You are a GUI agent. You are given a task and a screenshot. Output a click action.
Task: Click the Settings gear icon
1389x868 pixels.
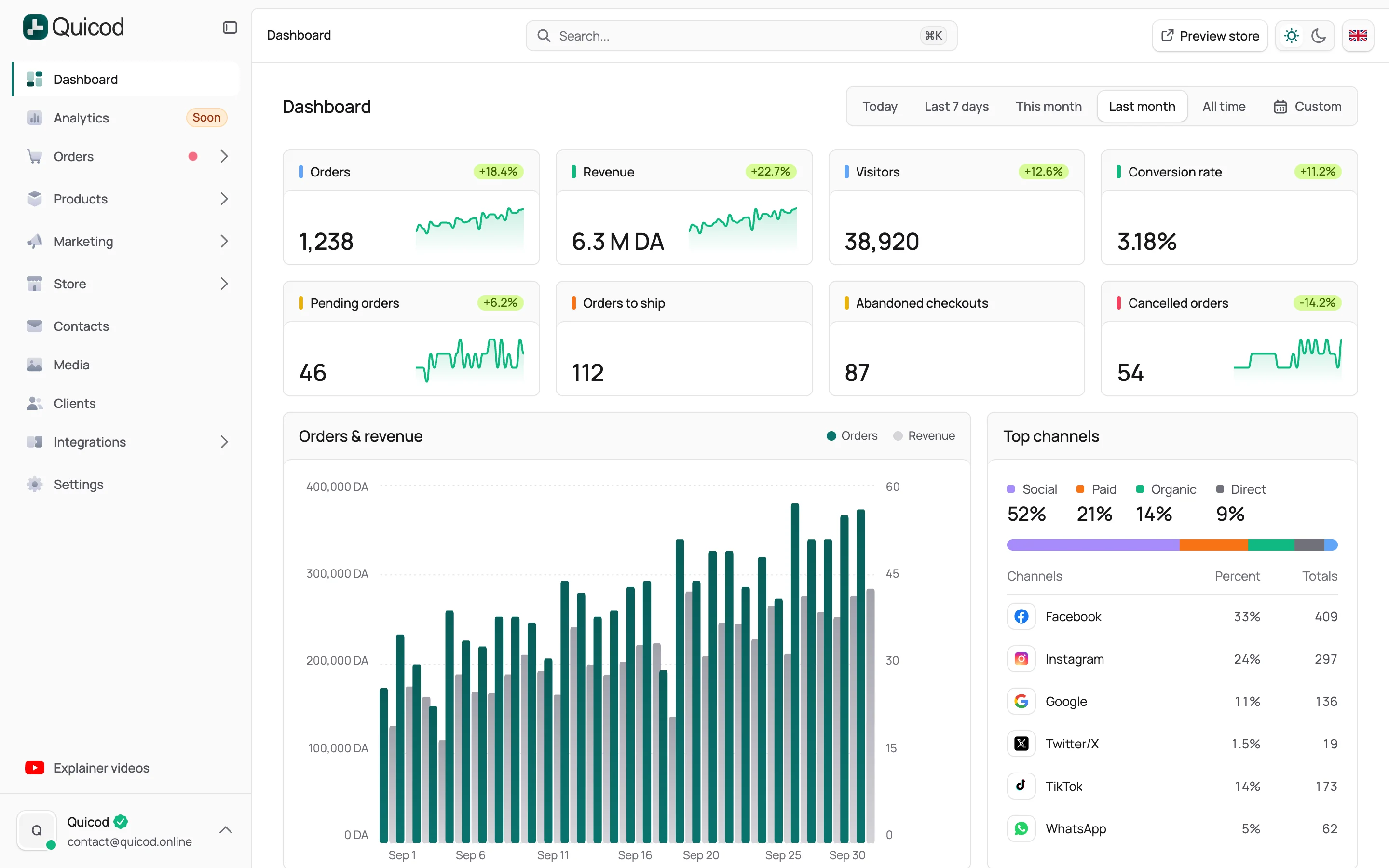[34, 484]
